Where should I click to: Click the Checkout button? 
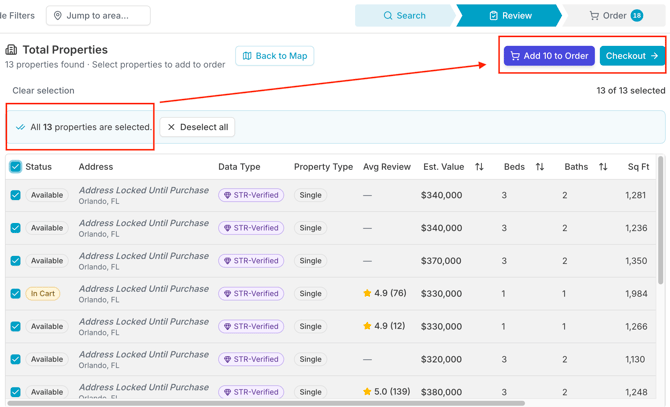click(x=632, y=56)
